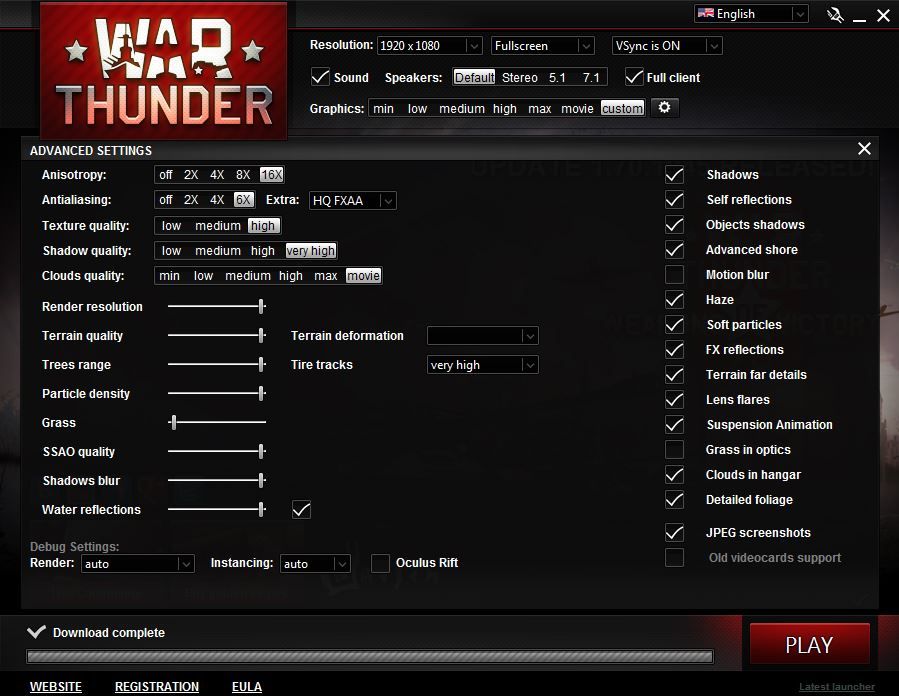Disable the Shadows checkbox
This screenshot has width=899, height=696.
[674, 175]
